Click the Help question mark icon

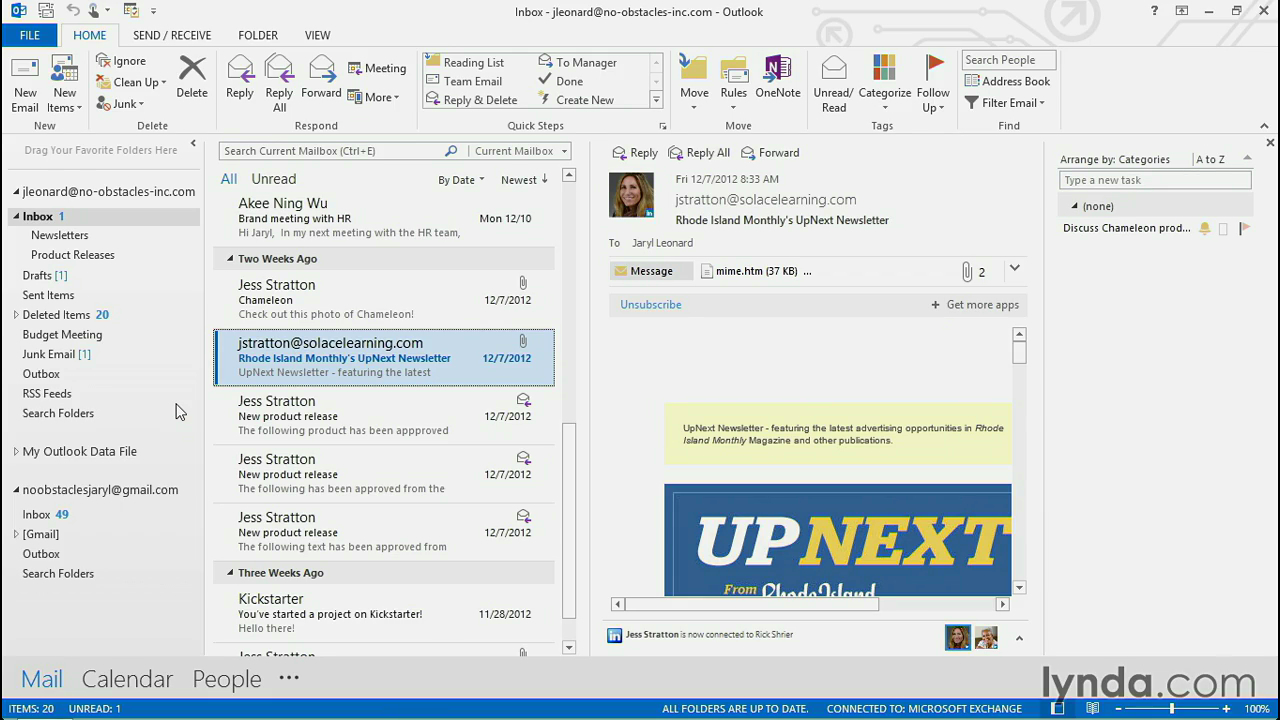pos(1156,11)
